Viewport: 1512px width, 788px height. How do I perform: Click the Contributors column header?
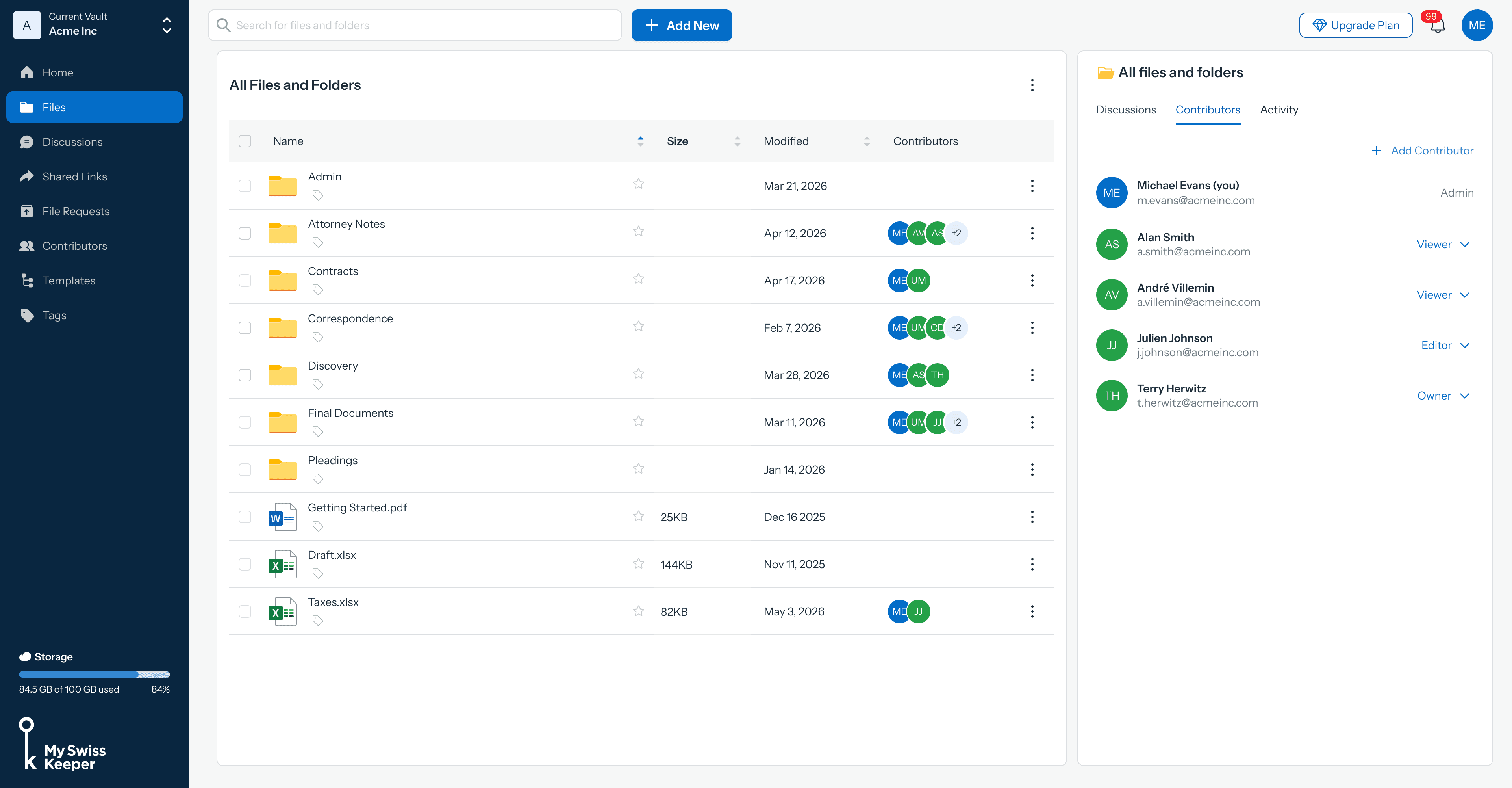[x=925, y=141]
